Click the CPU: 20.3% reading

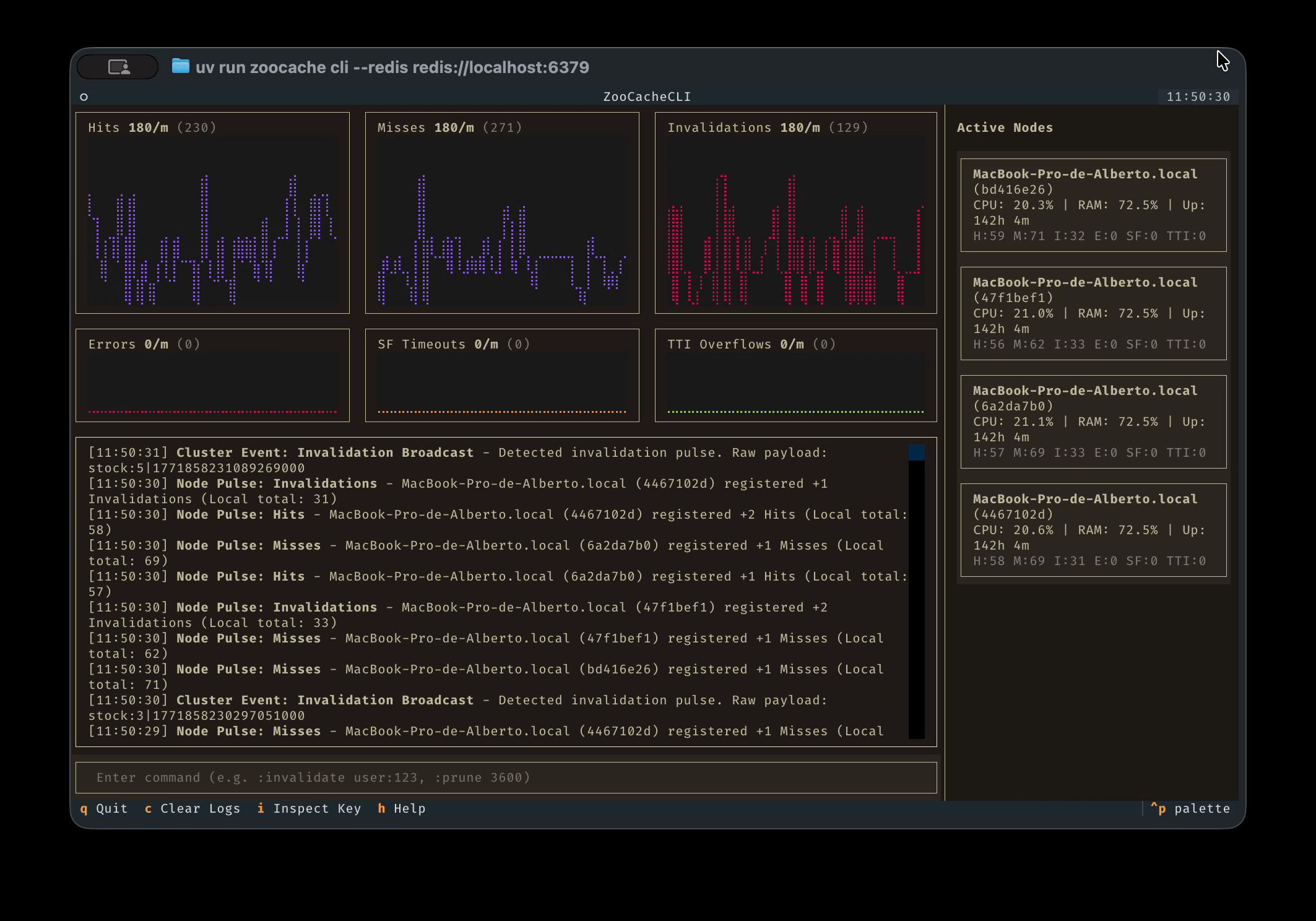(x=1013, y=205)
